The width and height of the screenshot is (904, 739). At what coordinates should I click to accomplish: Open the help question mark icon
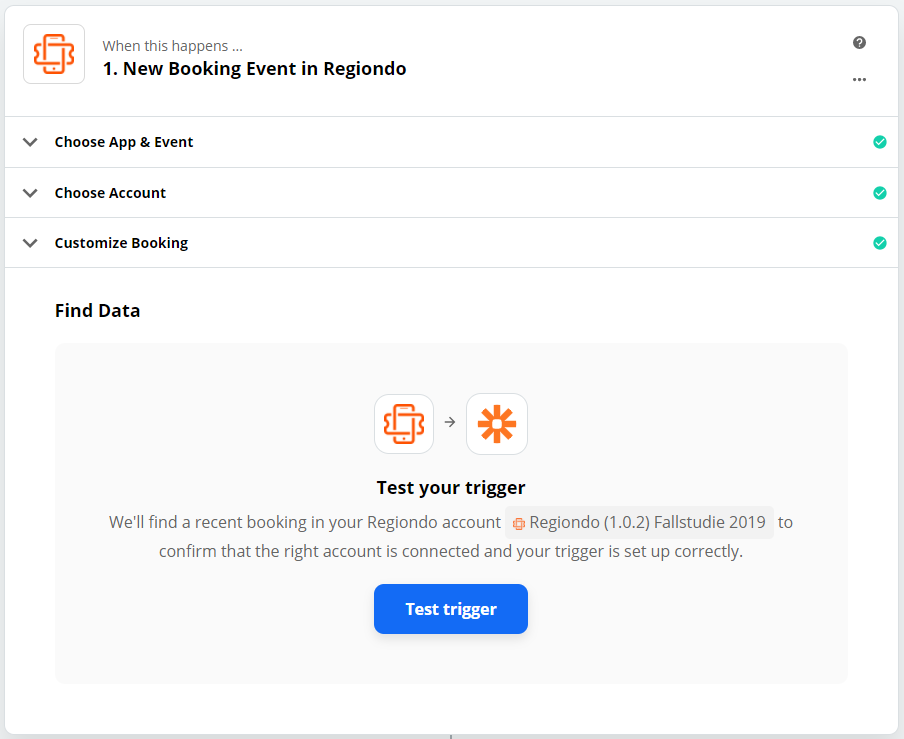pyautogui.click(x=859, y=43)
